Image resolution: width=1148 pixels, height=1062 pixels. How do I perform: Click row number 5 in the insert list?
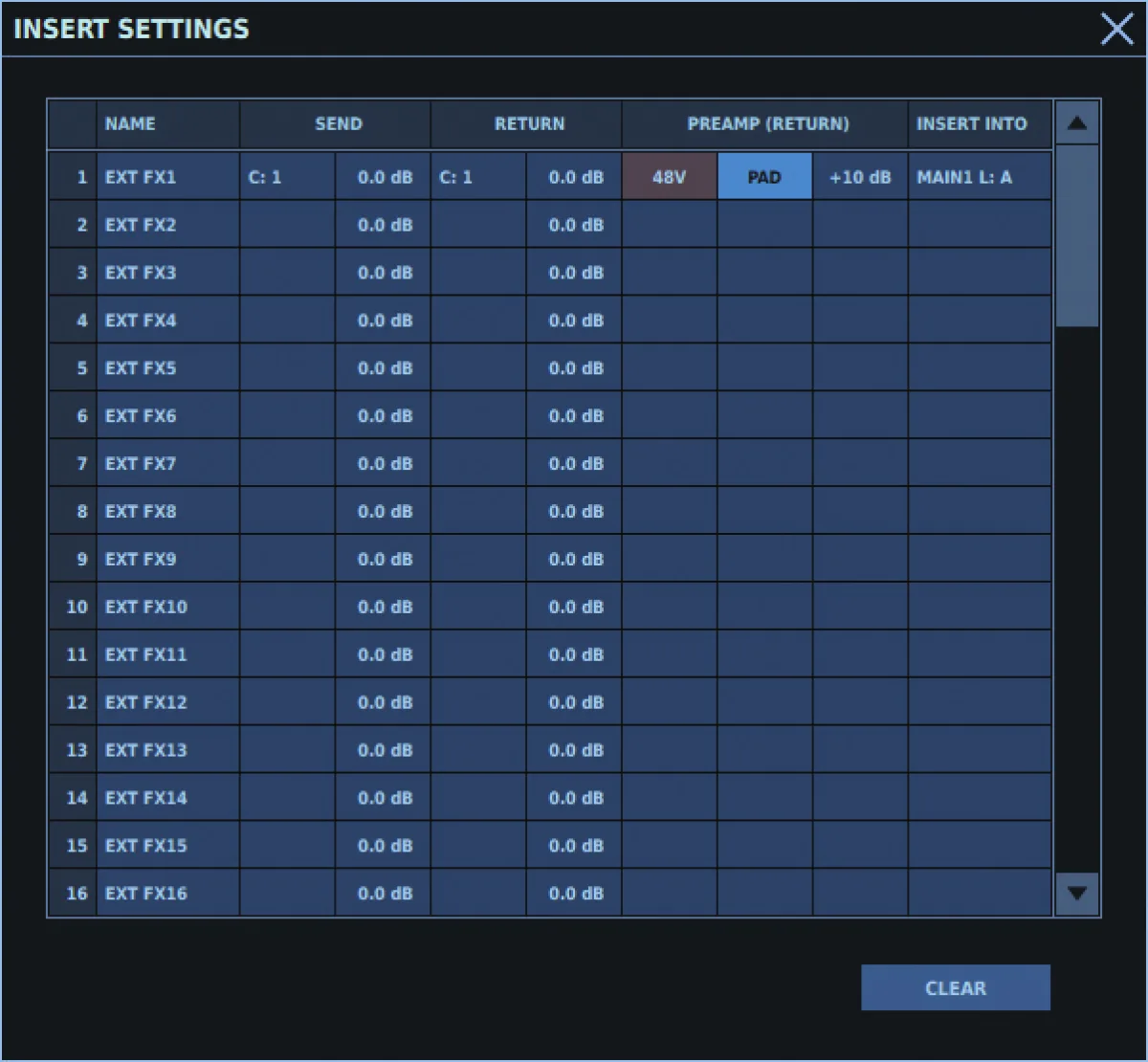pyautogui.click(x=73, y=368)
